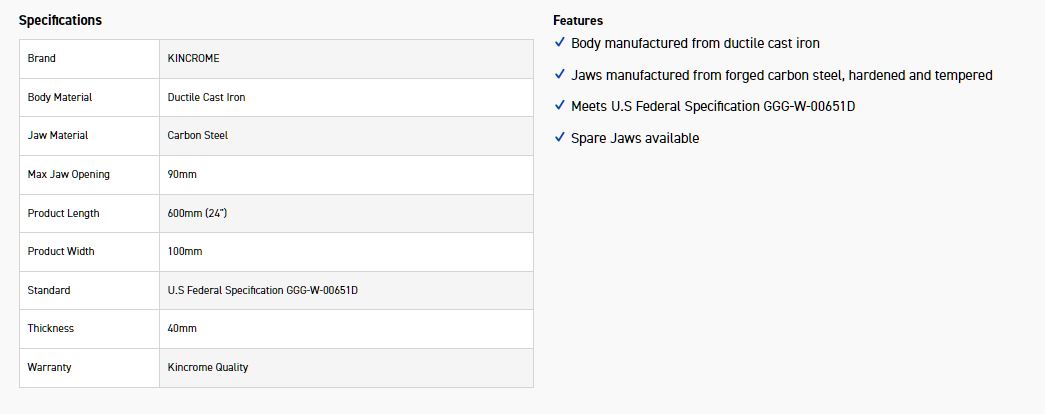
Task: Click the Product Width label
Action: pyautogui.click(x=61, y=251)
